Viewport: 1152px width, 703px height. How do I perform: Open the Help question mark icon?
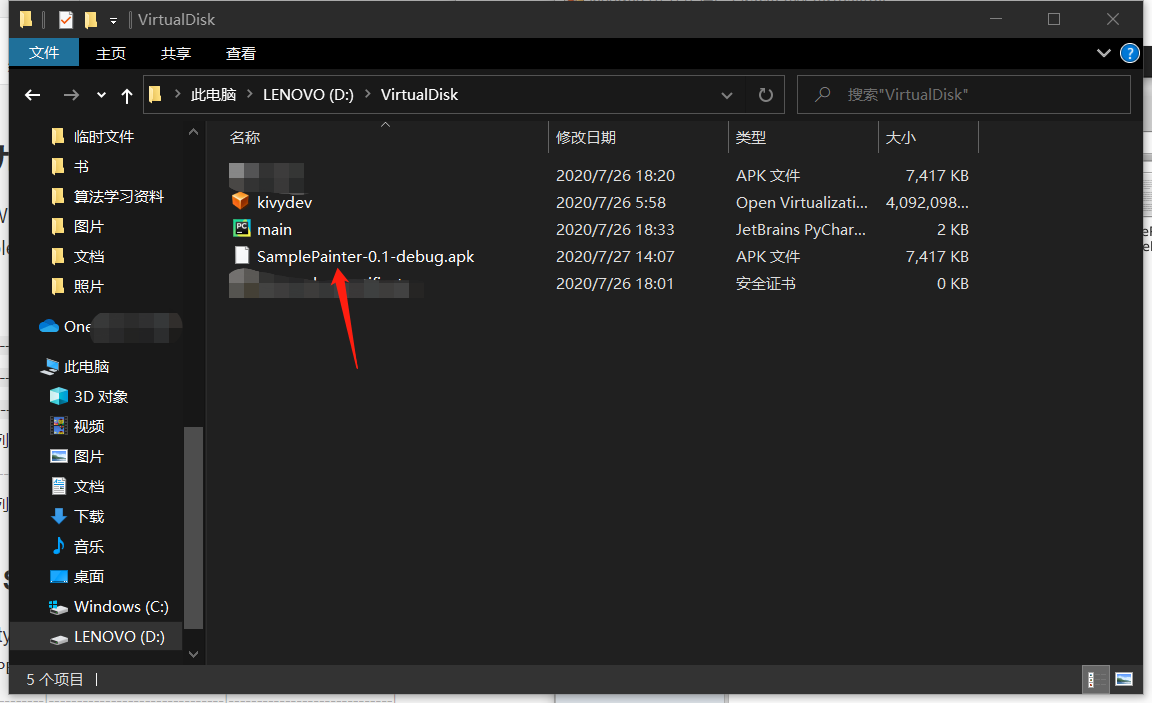coord(1129,53)
